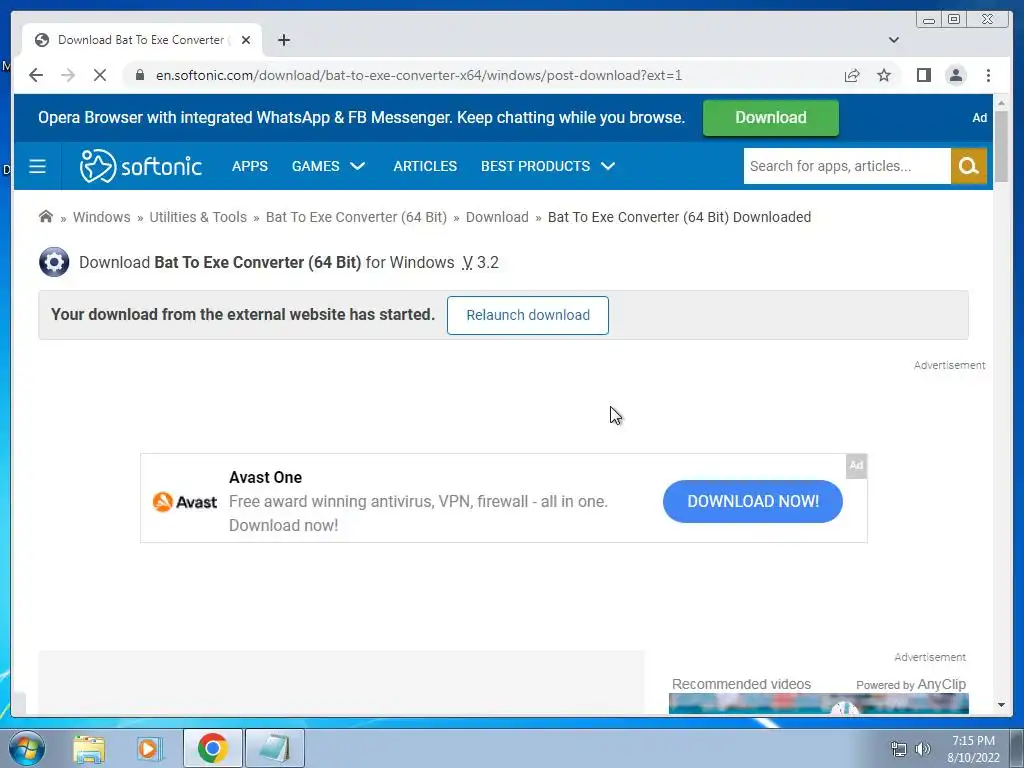Open the browser side panel icon
The image size is (1024, 768).
(923, 75)
